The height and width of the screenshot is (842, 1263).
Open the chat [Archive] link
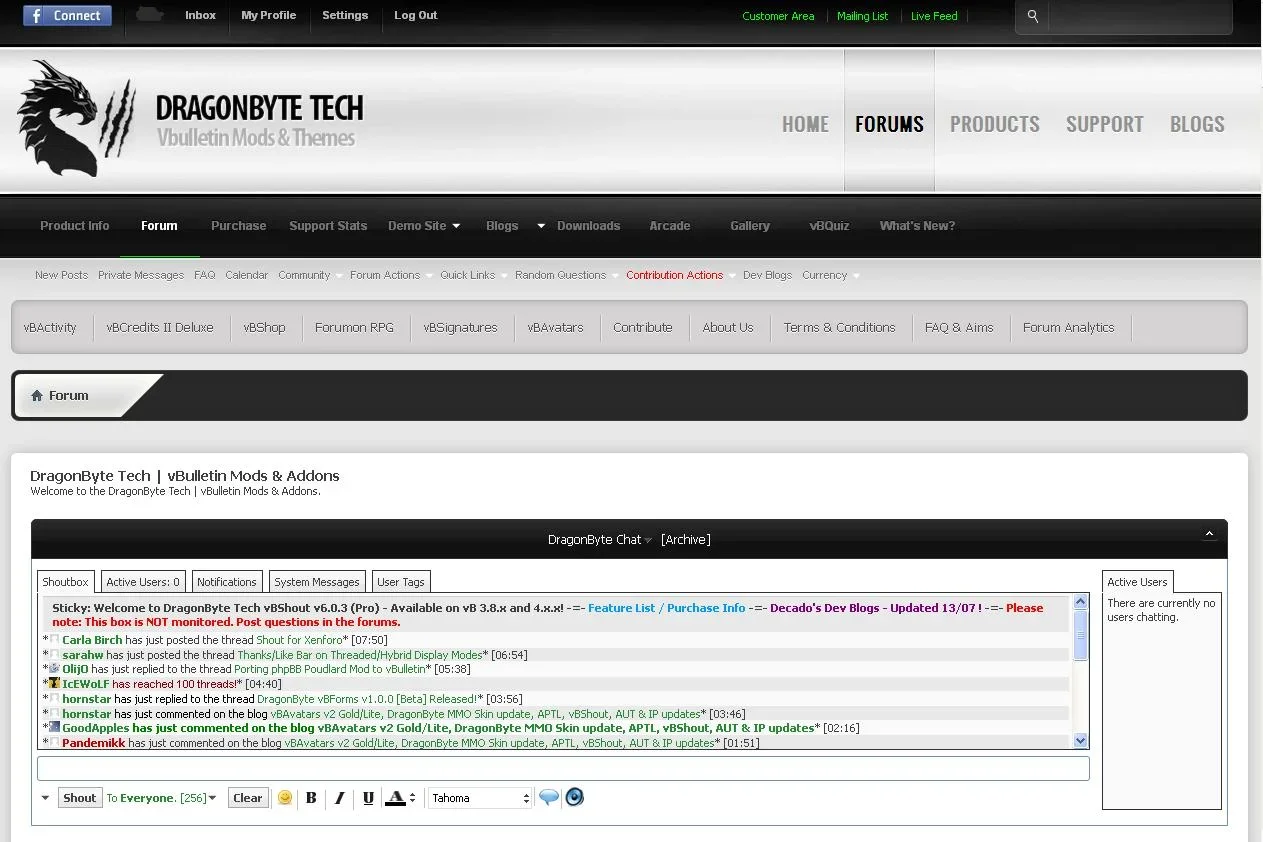click(x=686, y=540)
